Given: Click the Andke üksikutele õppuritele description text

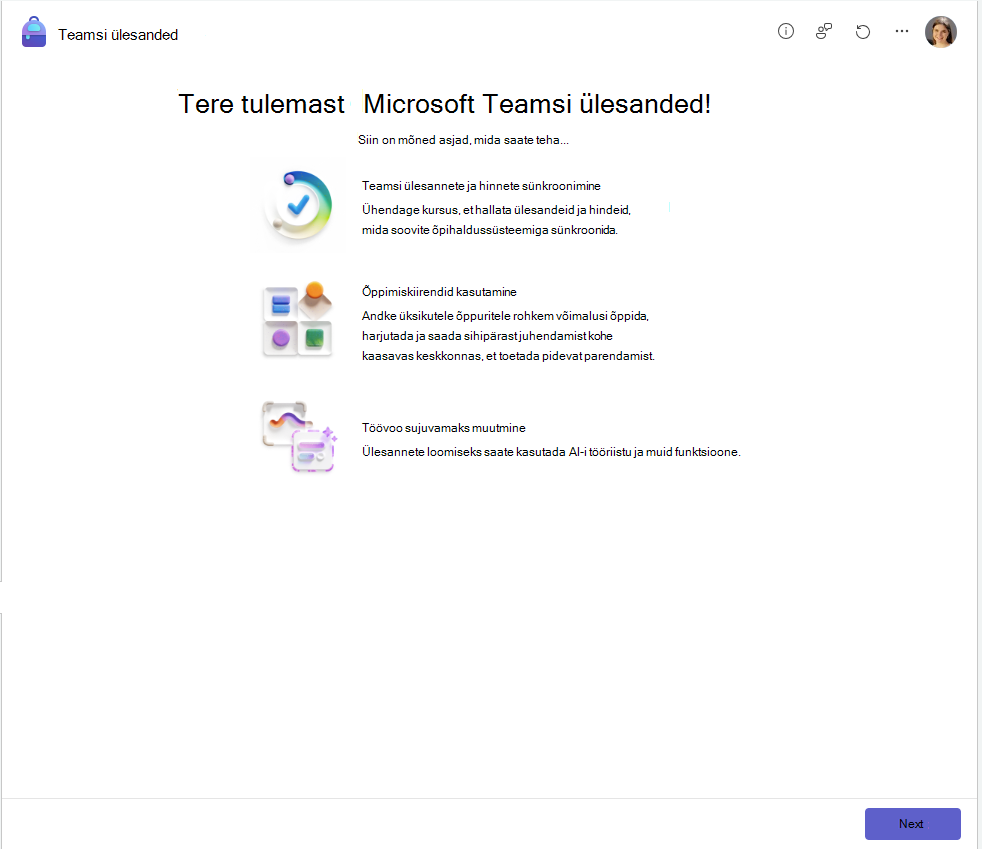Looking at the screenshot, I should (x=508, y=336).
